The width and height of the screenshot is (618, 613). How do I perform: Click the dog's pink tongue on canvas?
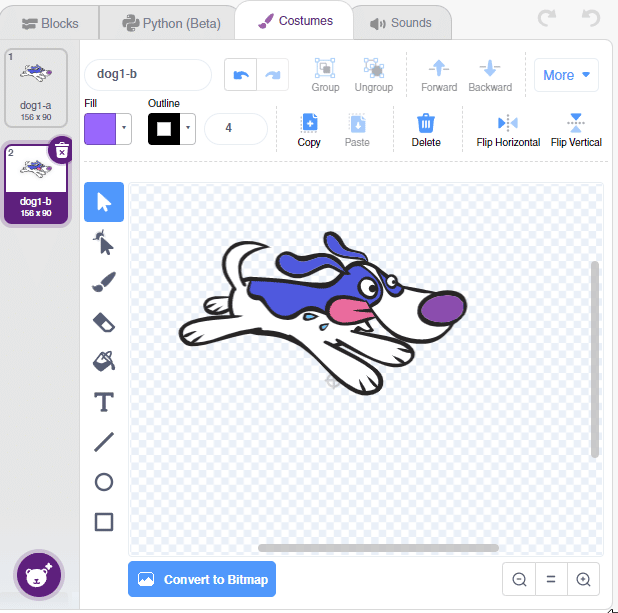tap(351, 311)
